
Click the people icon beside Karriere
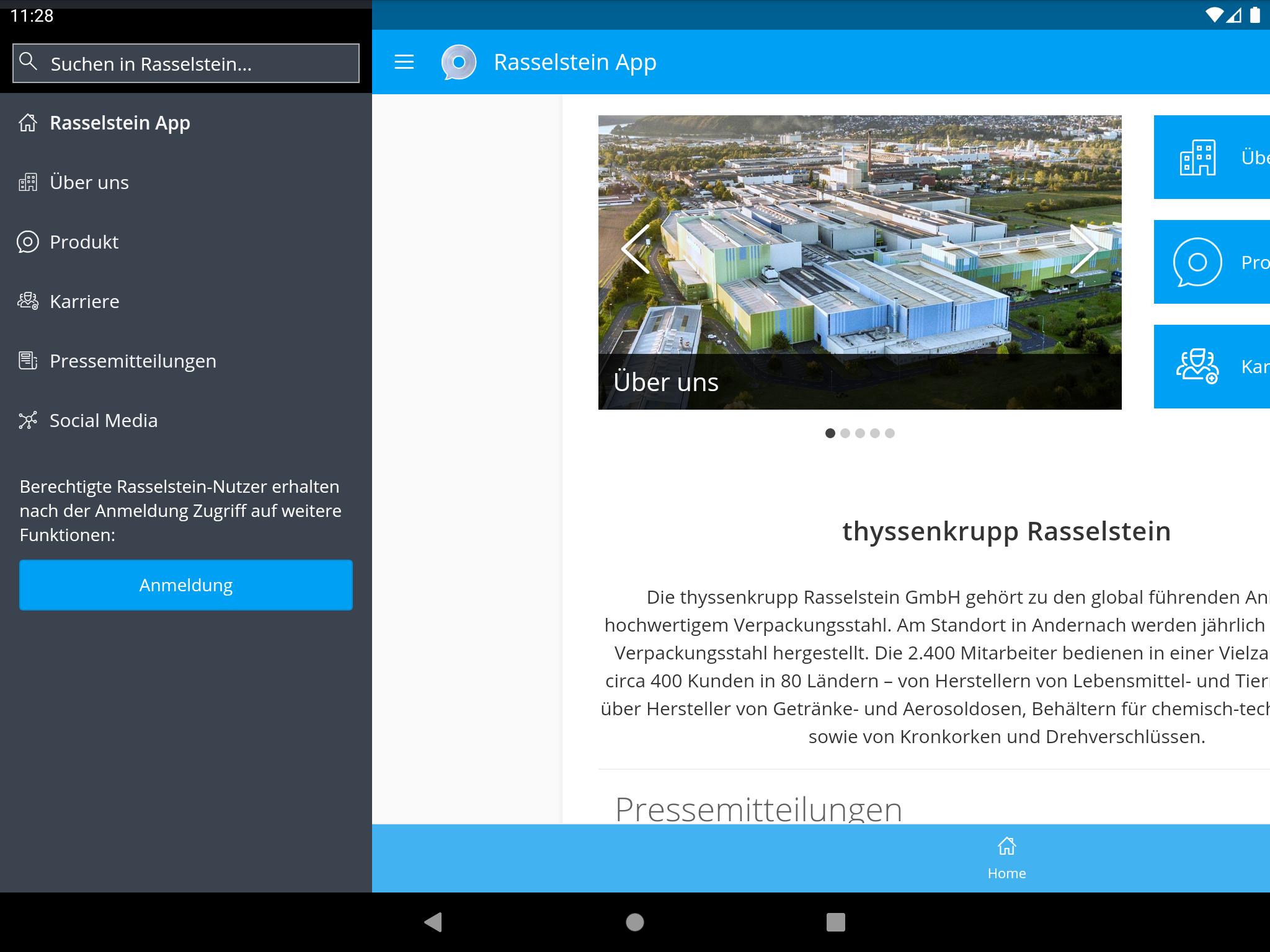28,301
